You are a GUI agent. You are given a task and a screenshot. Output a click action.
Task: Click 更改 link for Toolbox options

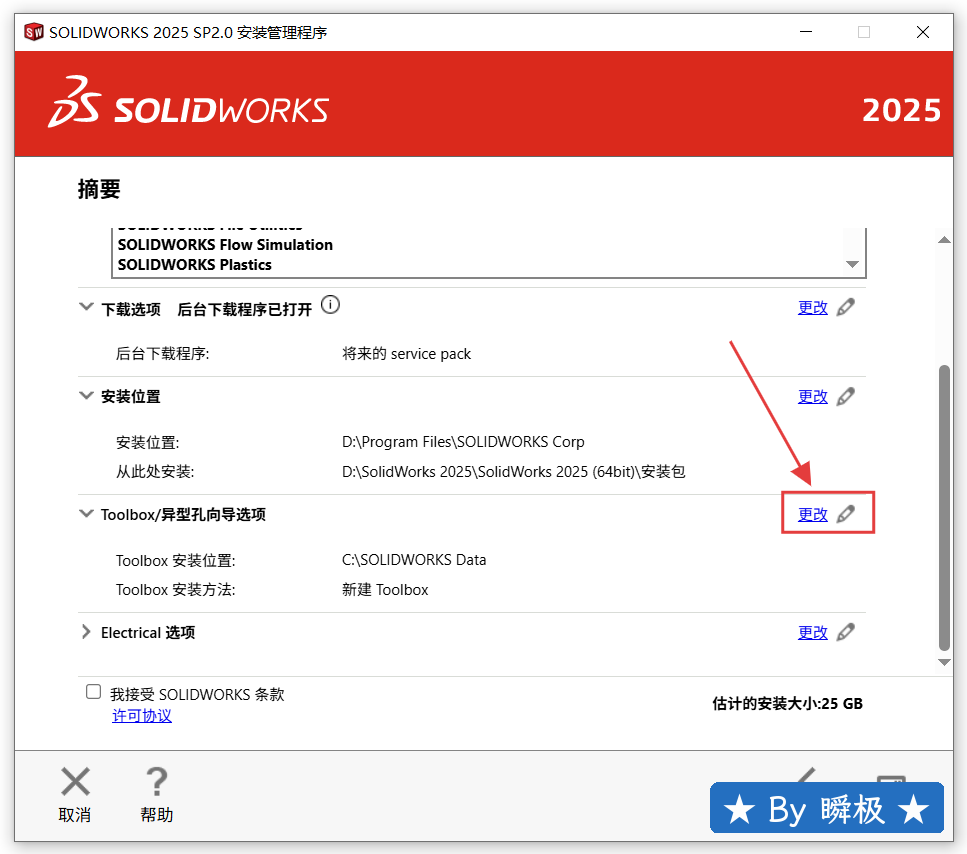pyautogui.click(x=812, y=514)
